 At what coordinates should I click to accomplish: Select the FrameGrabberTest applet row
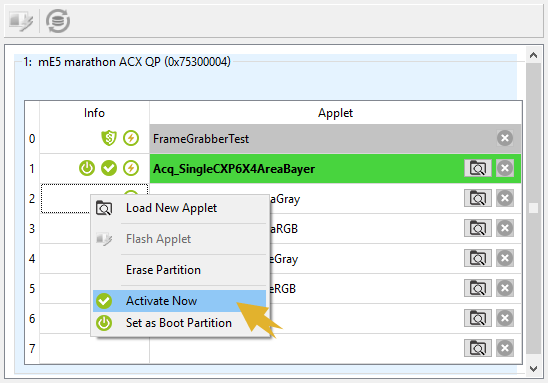click(x=335, y=138)
